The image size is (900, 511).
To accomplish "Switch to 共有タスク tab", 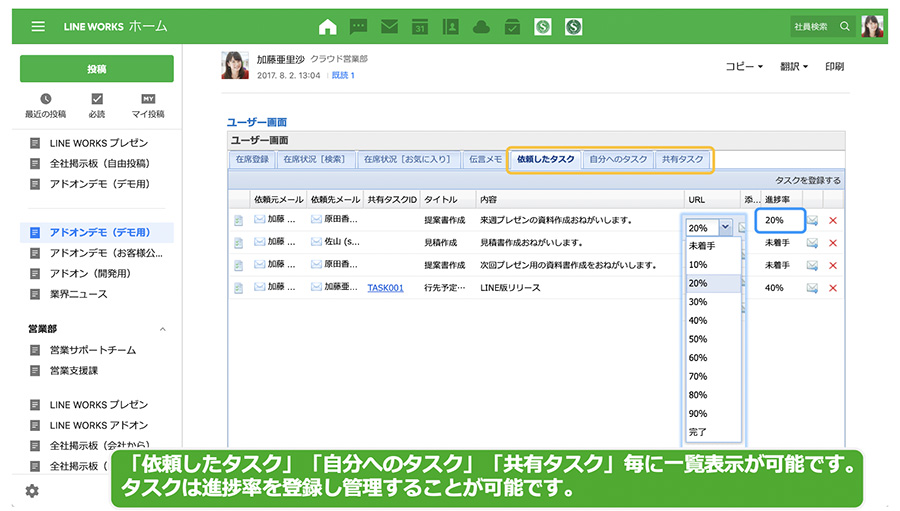I will point(682,160).
